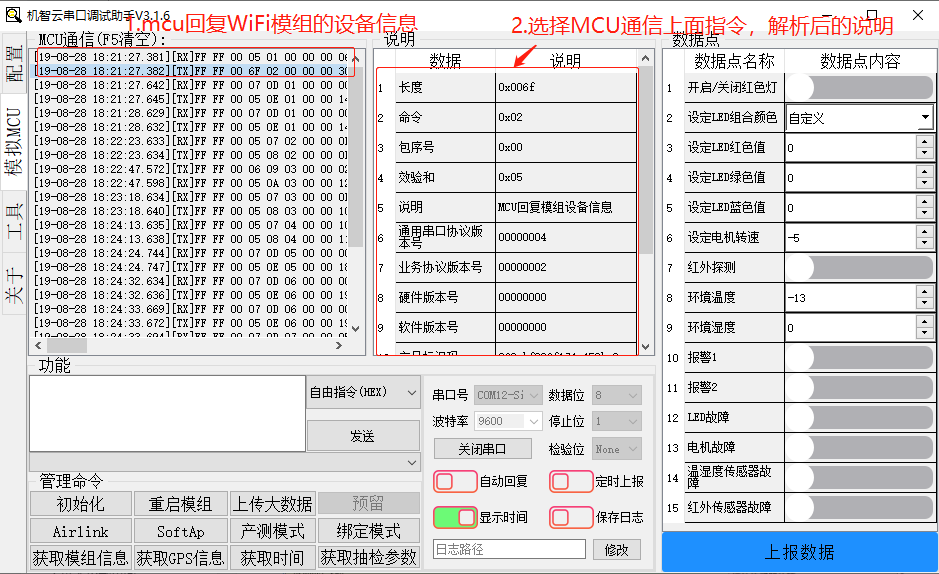Screen dimensions: 939x574
Task: Enable 自动回复 switch
Action: pos(455,481)
